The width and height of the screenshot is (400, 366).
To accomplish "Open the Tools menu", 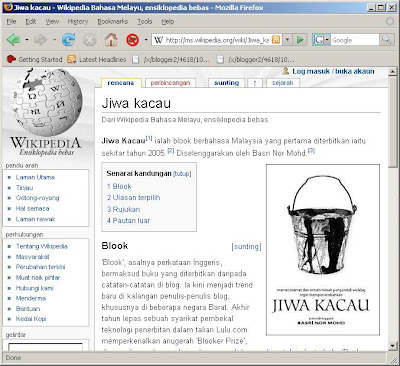I will (145, 22).
